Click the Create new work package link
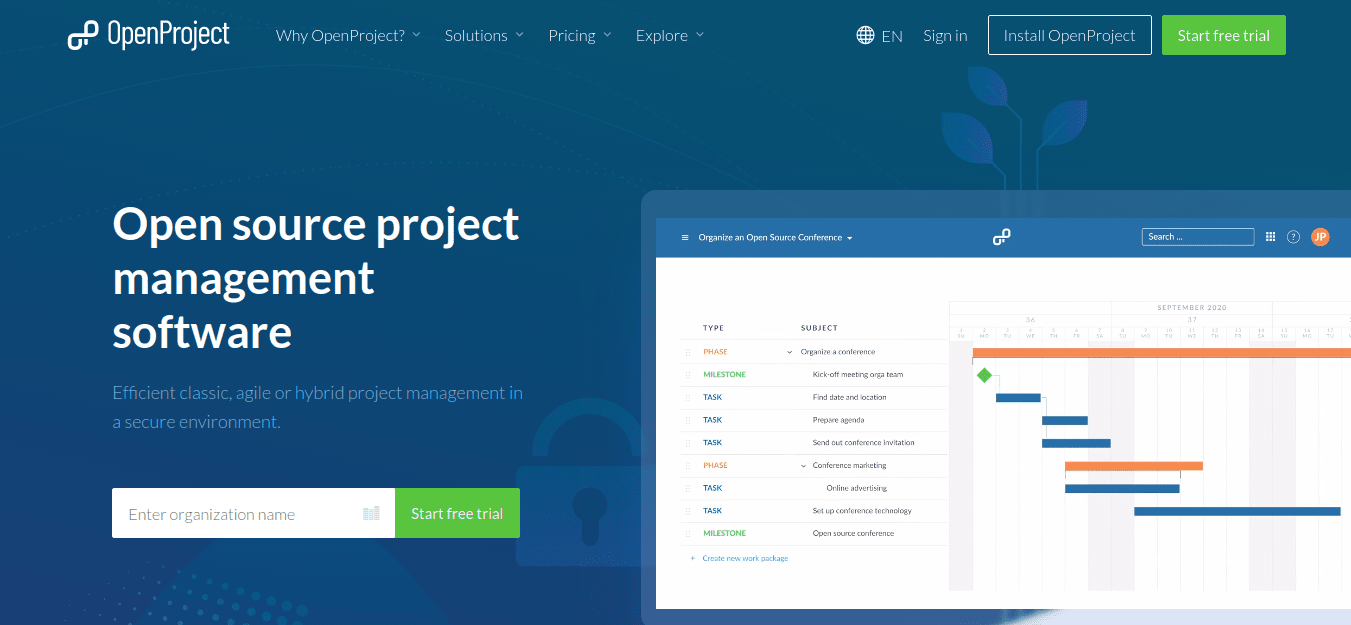 tap(745, 558)
